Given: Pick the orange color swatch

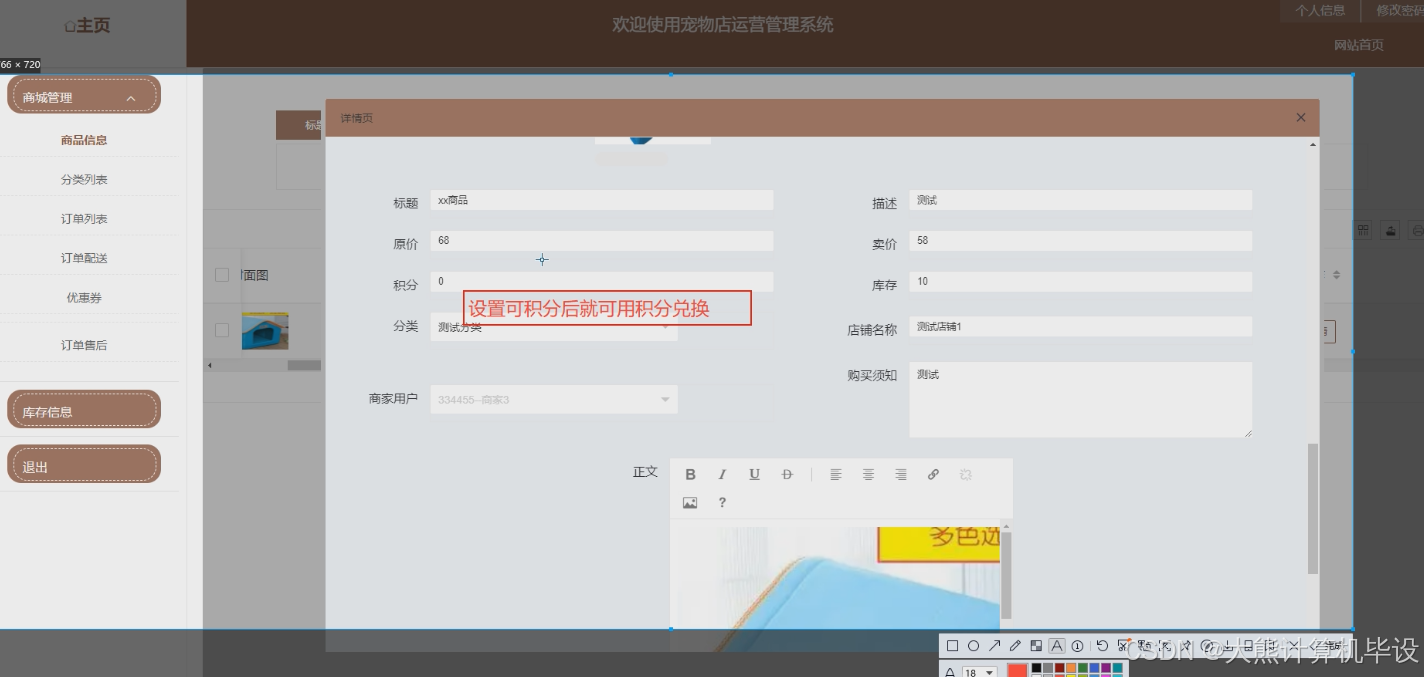Looking at the screenshot, I should 1071,668.
